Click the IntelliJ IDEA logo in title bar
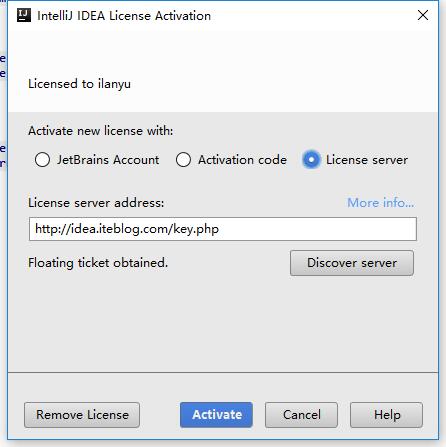Viewport: 446px width, 447px height. pos(24,15)
